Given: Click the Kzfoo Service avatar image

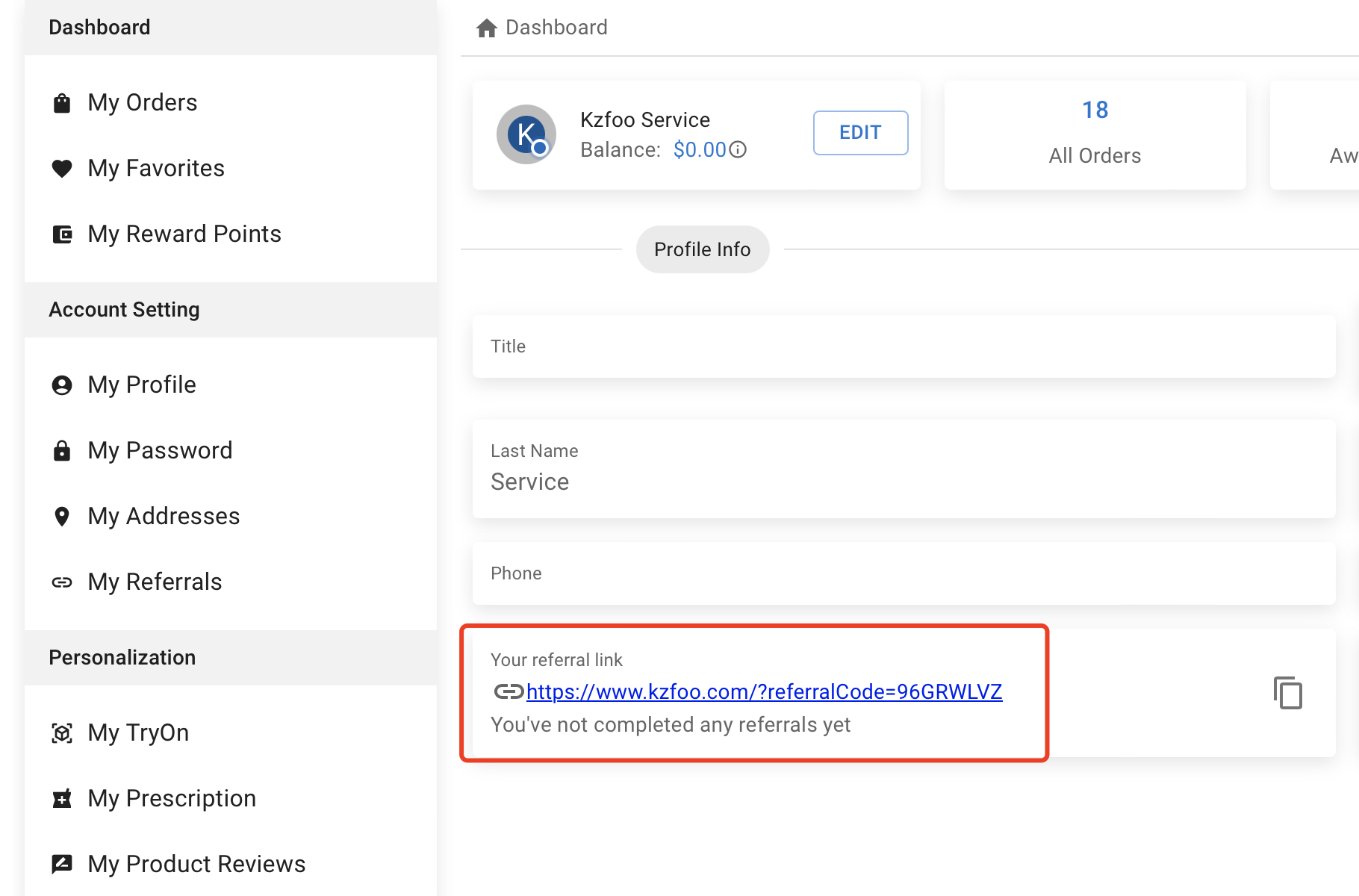Looking at the screenshot, I should click(x=526, y=134).
